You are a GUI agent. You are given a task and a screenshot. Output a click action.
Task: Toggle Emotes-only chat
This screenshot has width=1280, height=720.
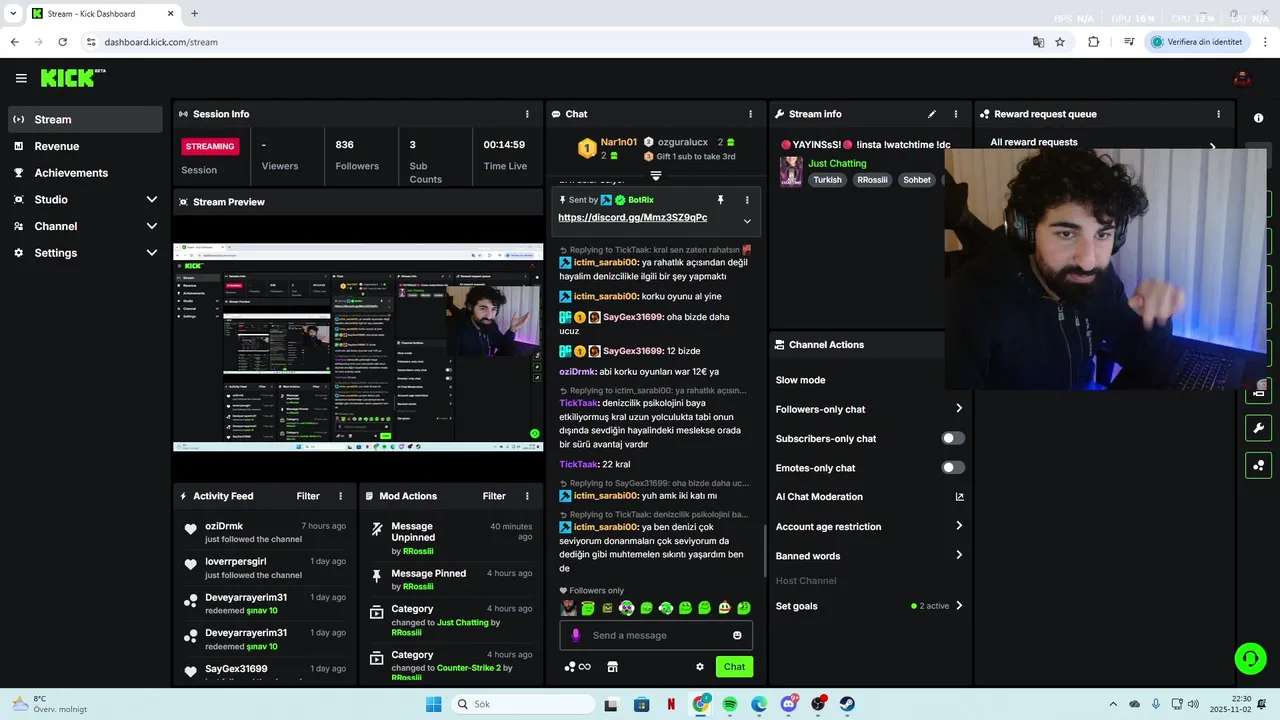[x=953, y=467]
